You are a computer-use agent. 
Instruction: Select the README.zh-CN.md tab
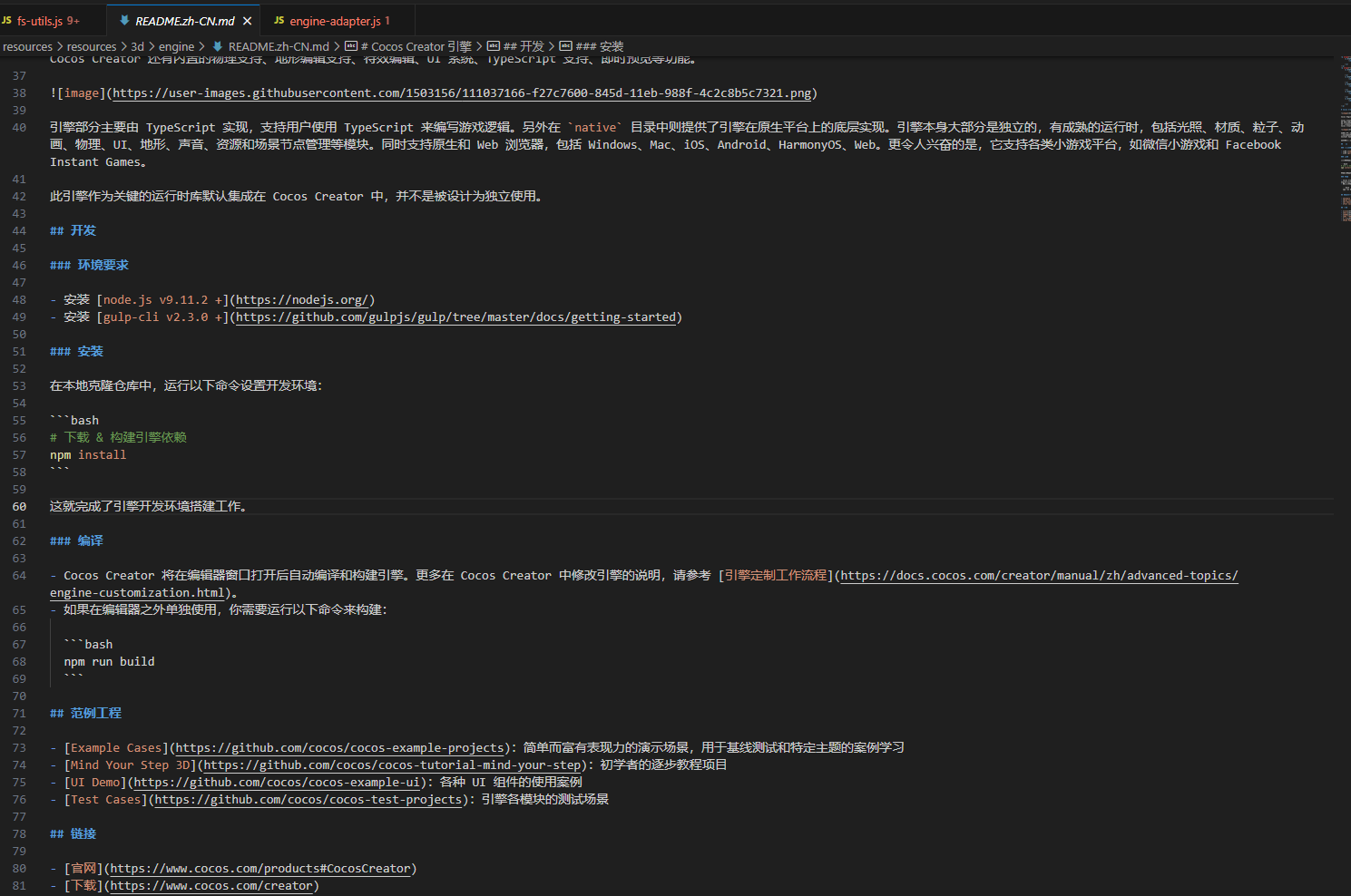pyautogui.click(x=184, y=21)
